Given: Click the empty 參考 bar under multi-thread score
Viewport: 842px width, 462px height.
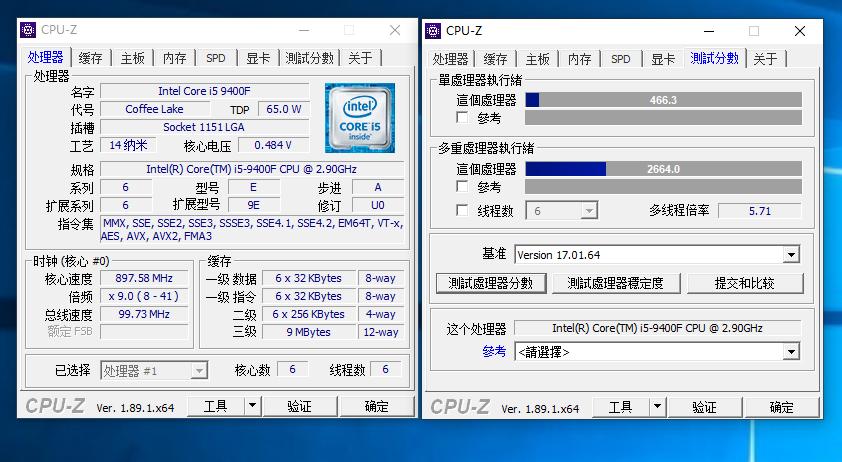Looking at the screenshot, I should click(x=663, y=186).
